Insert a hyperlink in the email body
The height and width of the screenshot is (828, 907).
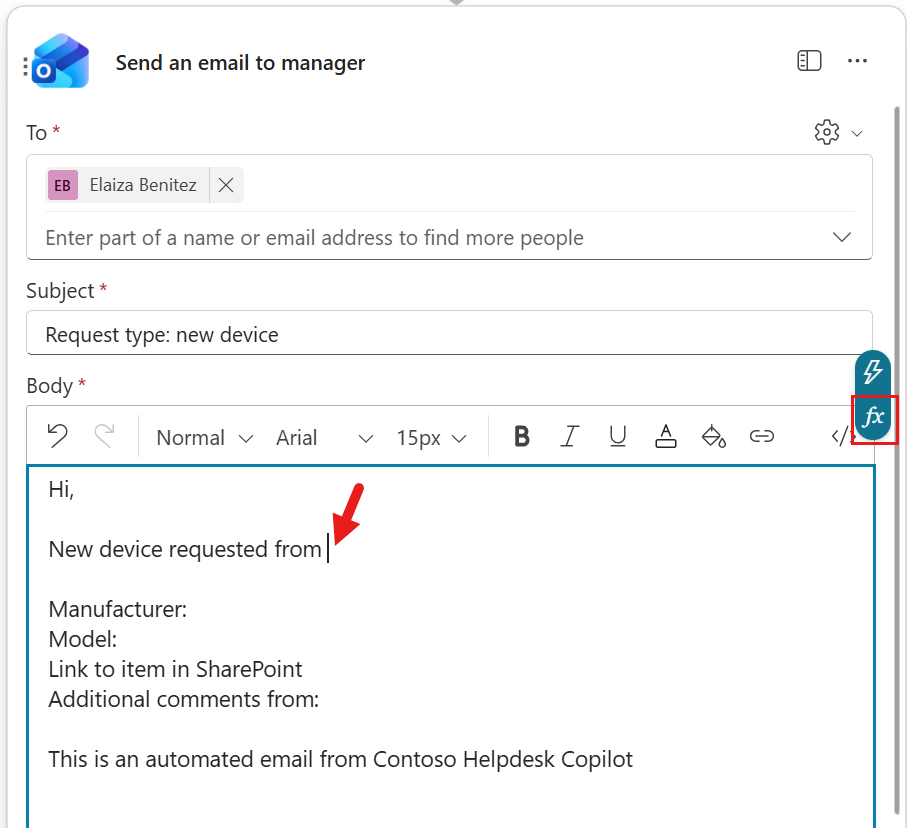(762, 437)
